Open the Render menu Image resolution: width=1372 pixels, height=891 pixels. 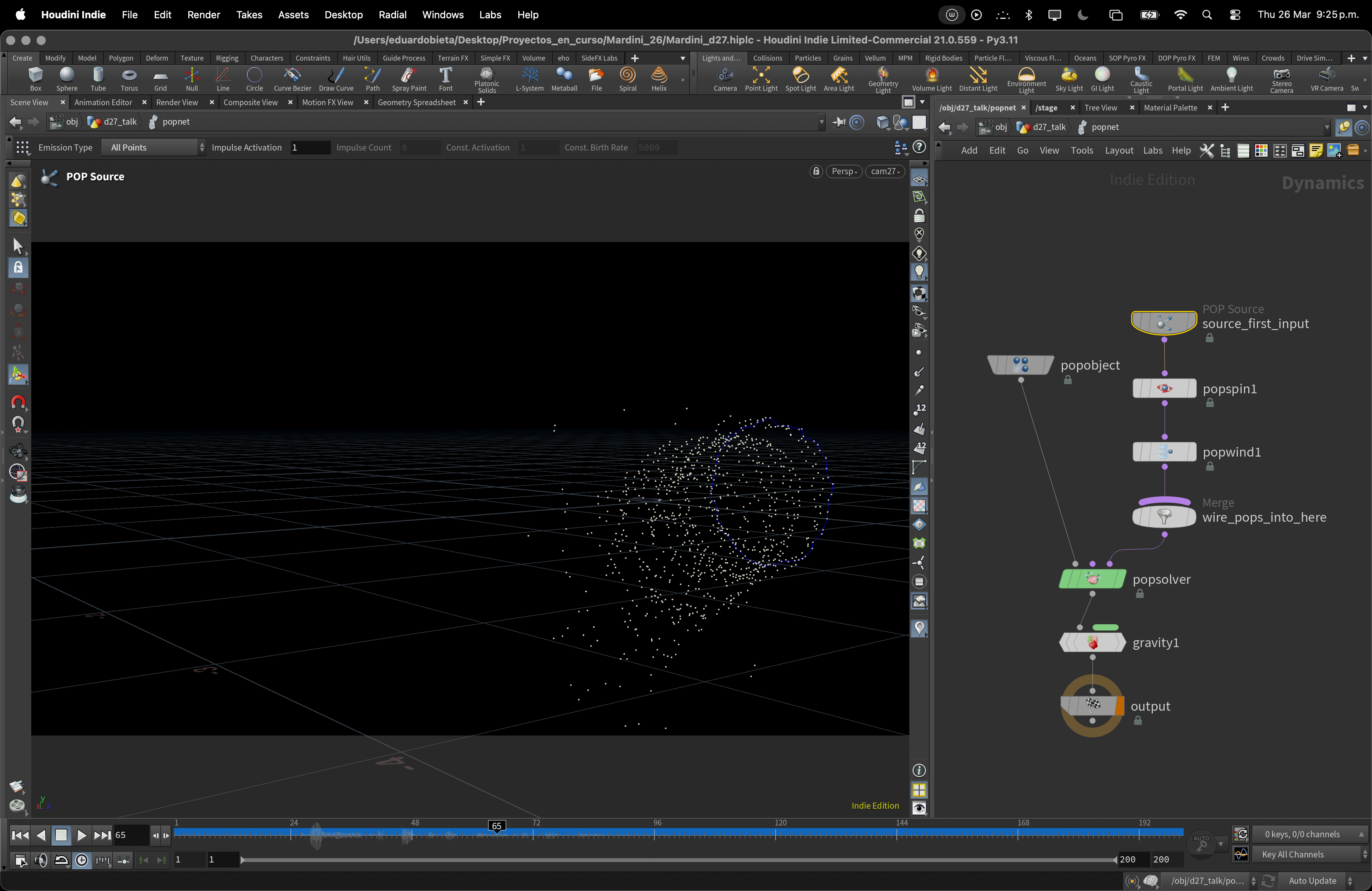point(204,14)
